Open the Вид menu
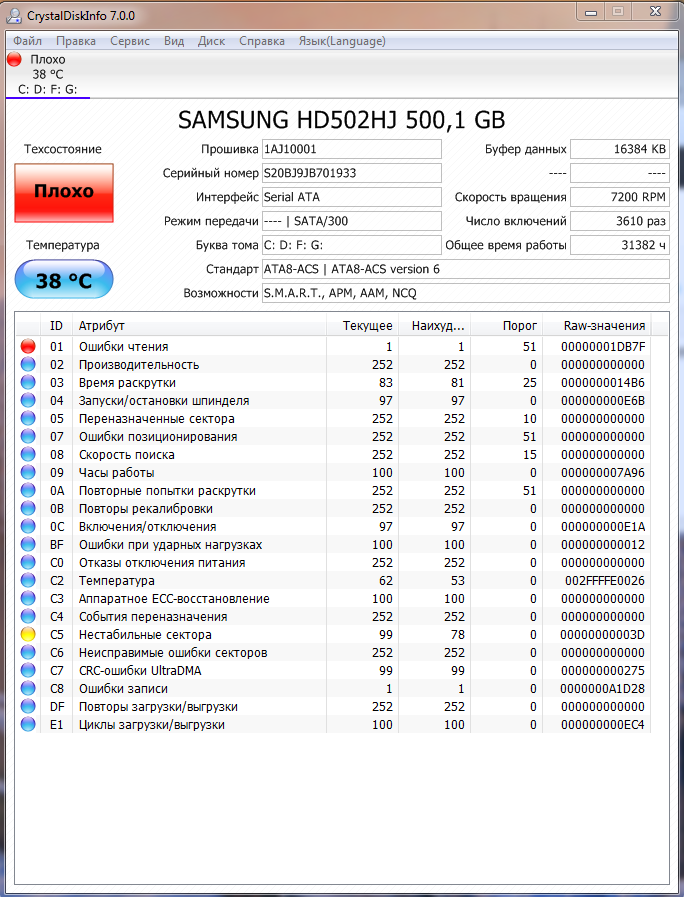 [174, 41]
